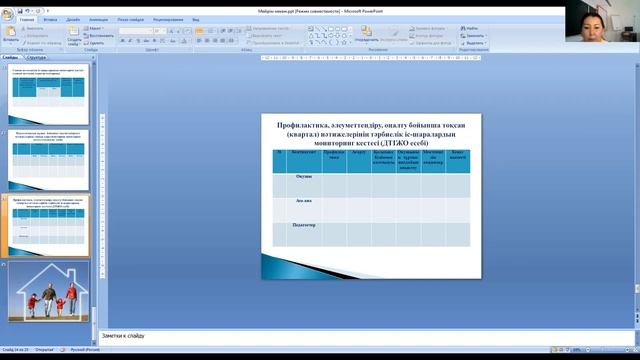This screenshot has width=640, height=360.
Task: Click Русский (Россия) language in status bar
Action: click(x=85, y=350)
